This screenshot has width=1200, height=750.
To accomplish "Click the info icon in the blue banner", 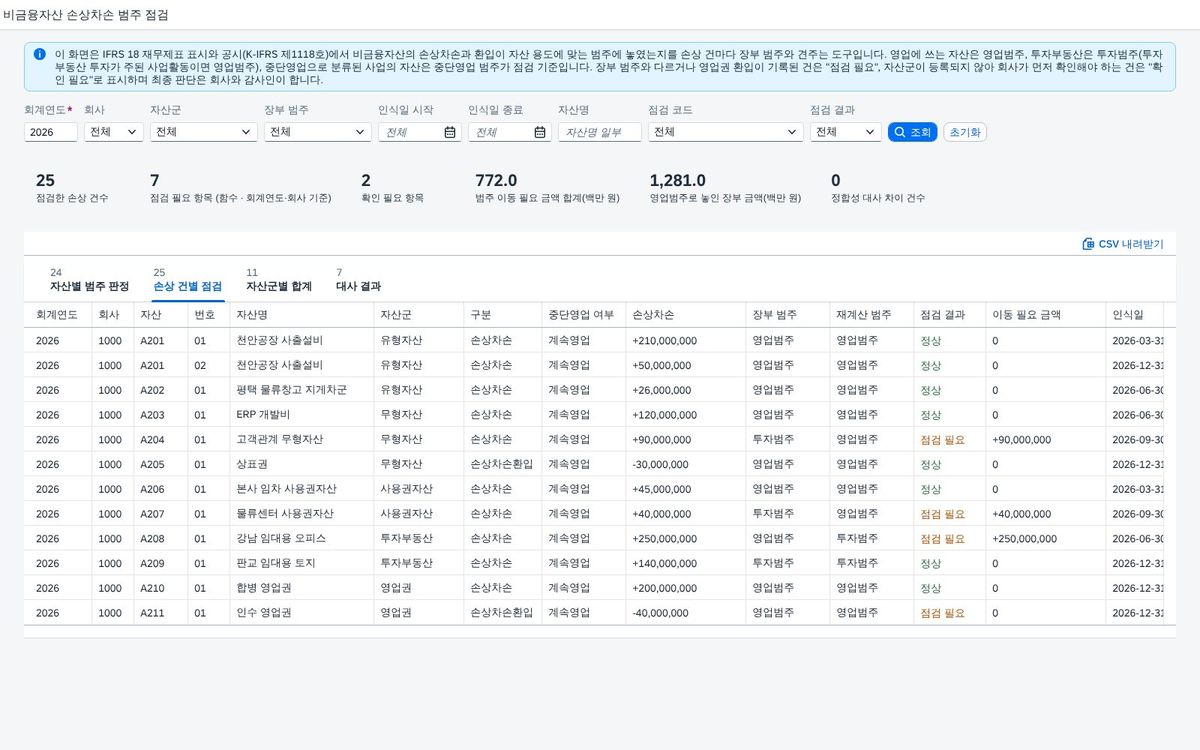I will coord(39,54).
